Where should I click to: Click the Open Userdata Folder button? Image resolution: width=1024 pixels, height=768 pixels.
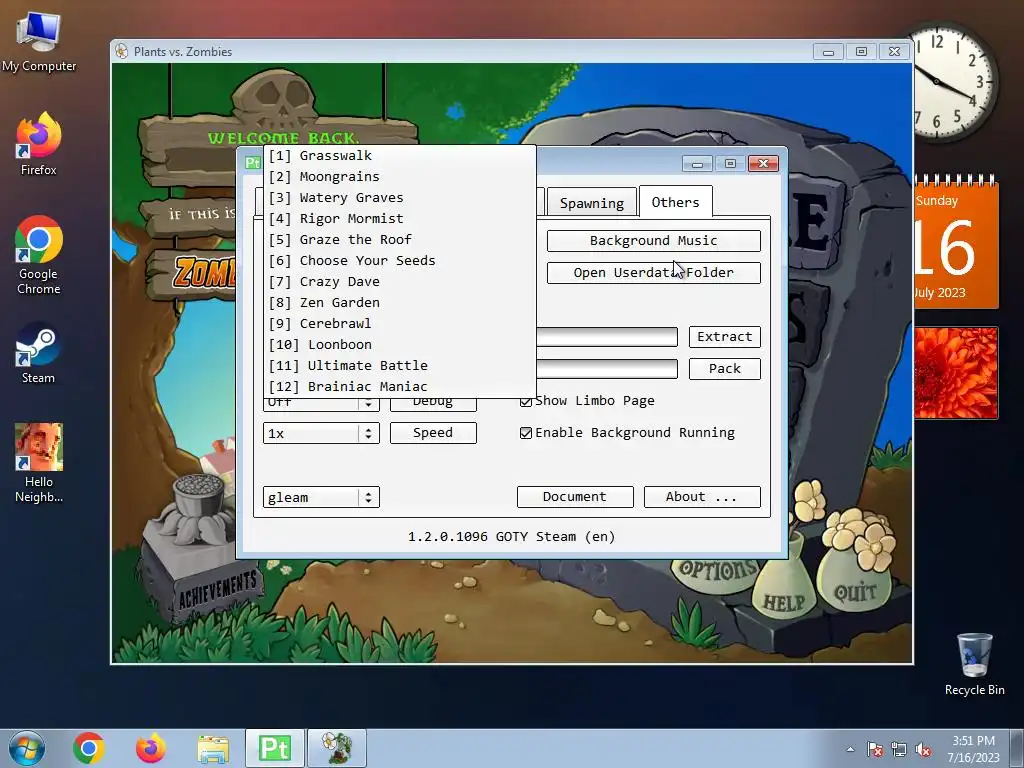(x=653, y=272)
